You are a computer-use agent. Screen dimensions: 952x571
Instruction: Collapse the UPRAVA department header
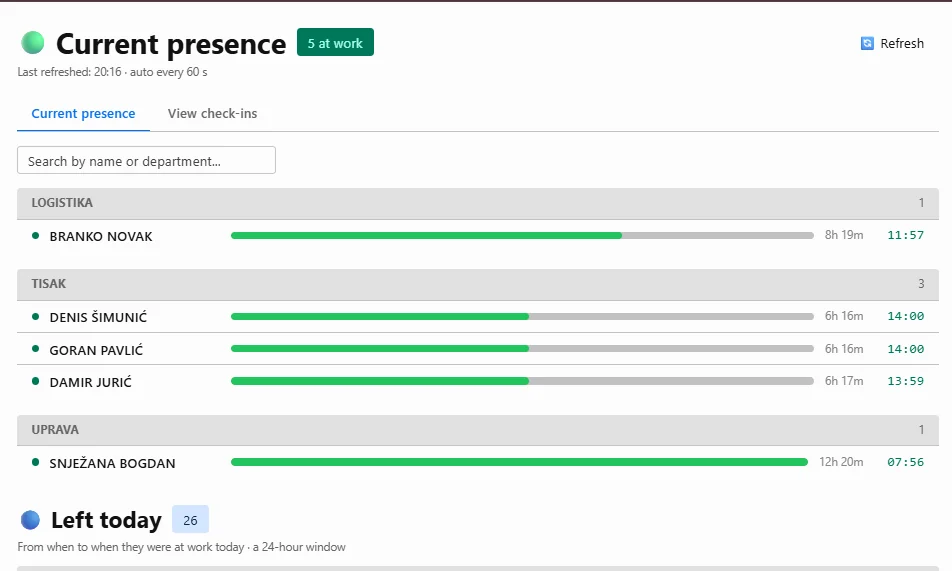478,430
